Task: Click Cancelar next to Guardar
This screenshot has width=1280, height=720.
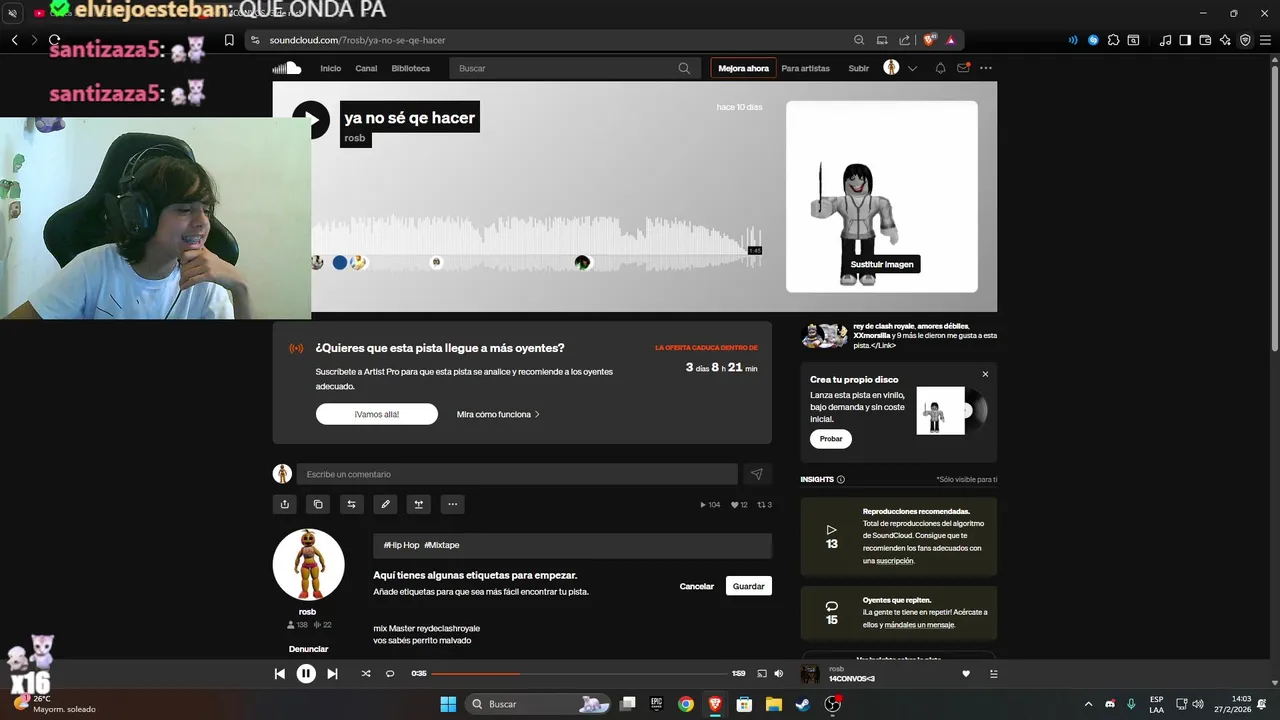Action: pyautogui.click(x=697, y=586)
